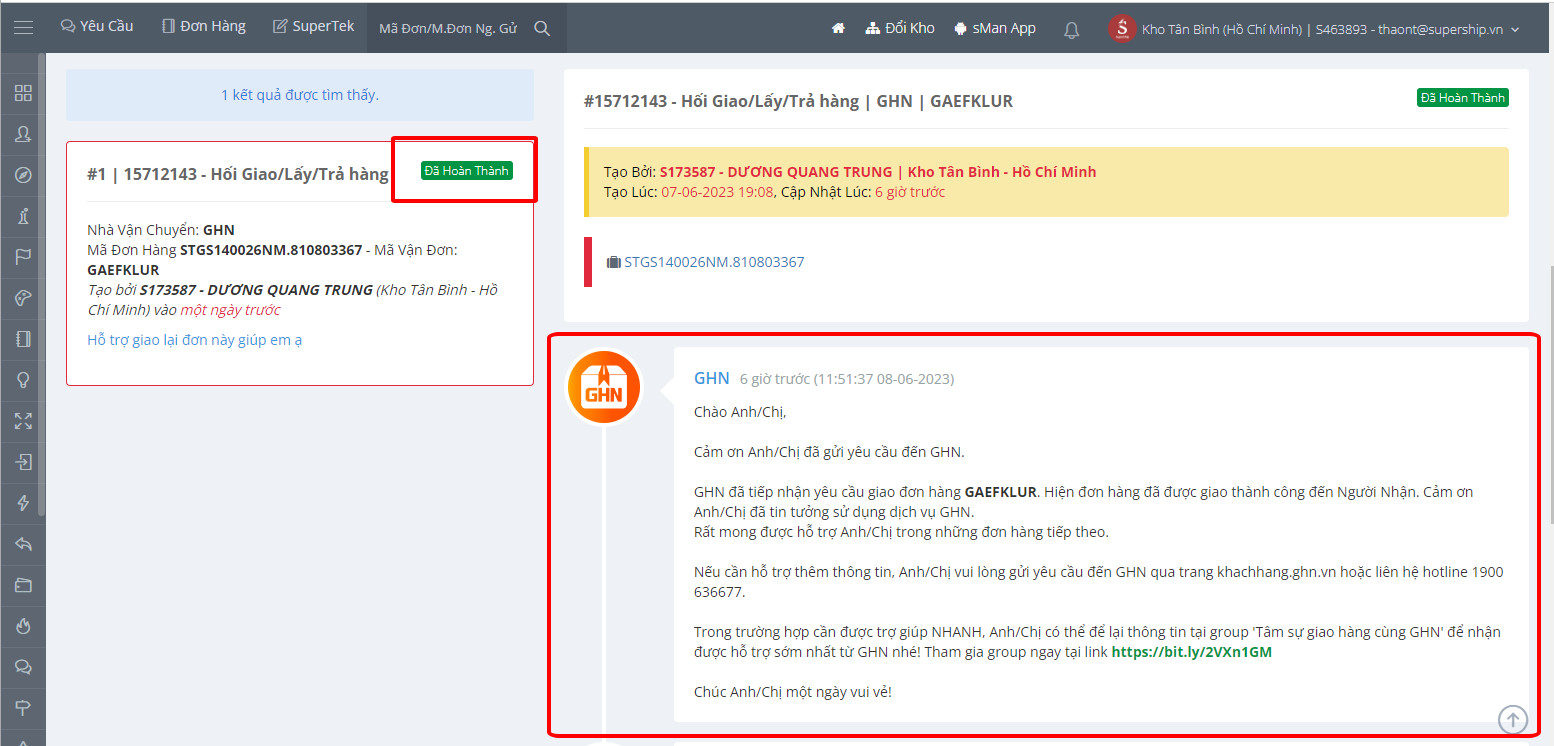Click the sign-in arrow sidebar icon
The image size is (1554, 746).
[x=23, y=462]
